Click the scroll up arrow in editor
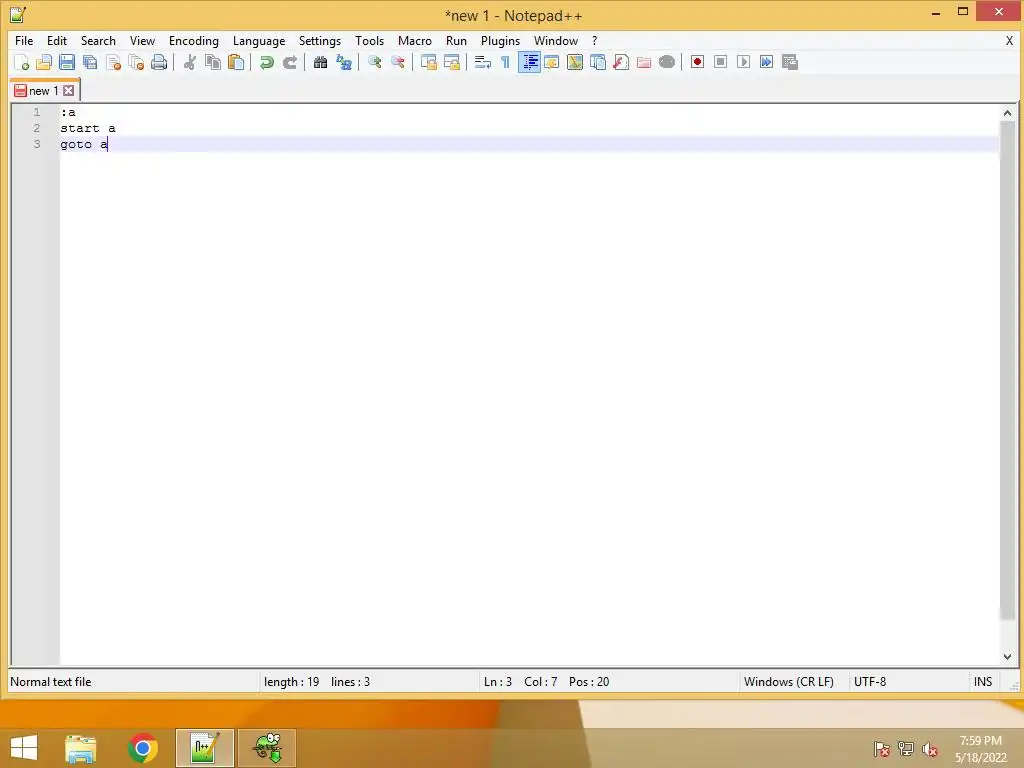 click(1007, 113)
